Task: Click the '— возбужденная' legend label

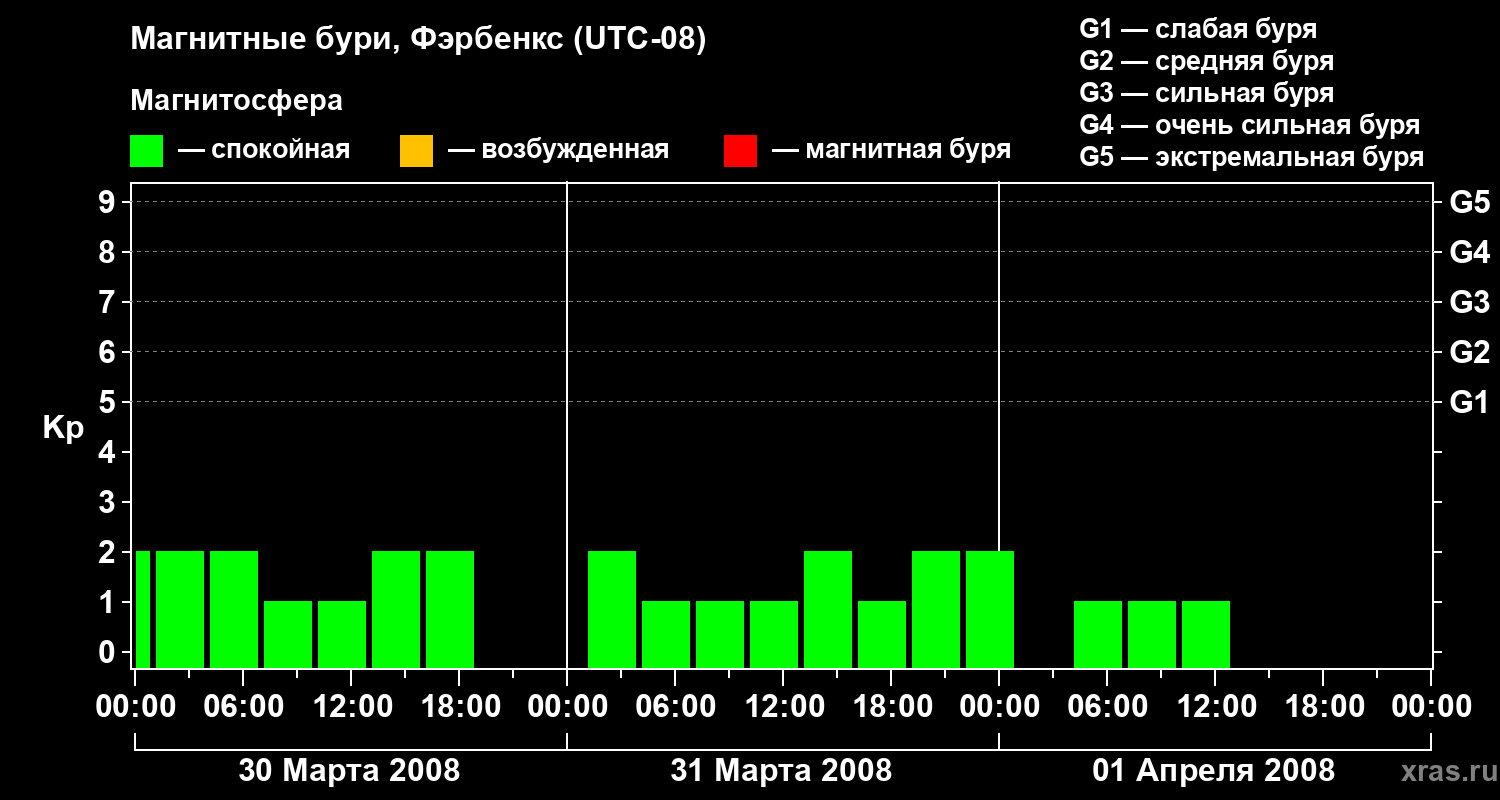Action: [x=558, y=150]
